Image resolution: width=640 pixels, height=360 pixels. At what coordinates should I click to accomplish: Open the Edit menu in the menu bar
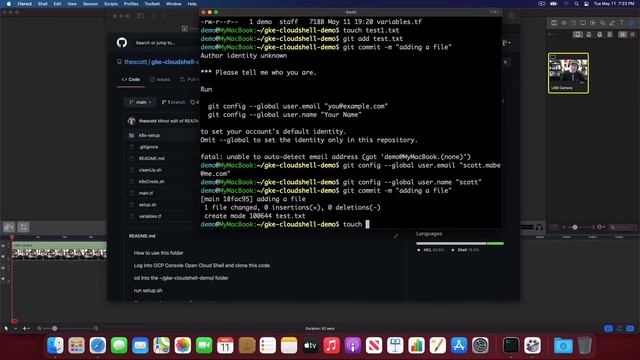(x=57, y=4)
